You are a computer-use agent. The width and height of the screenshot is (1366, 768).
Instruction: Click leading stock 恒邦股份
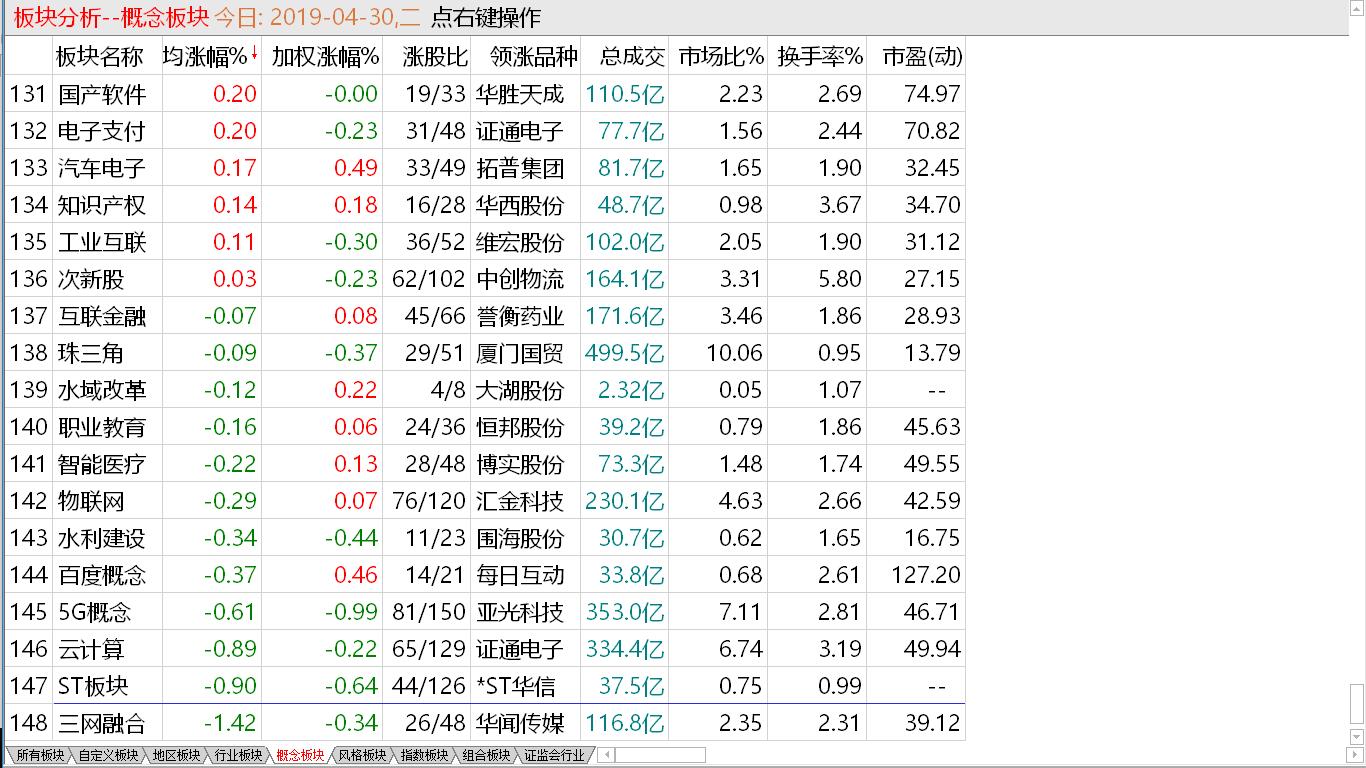coord(520,427)
